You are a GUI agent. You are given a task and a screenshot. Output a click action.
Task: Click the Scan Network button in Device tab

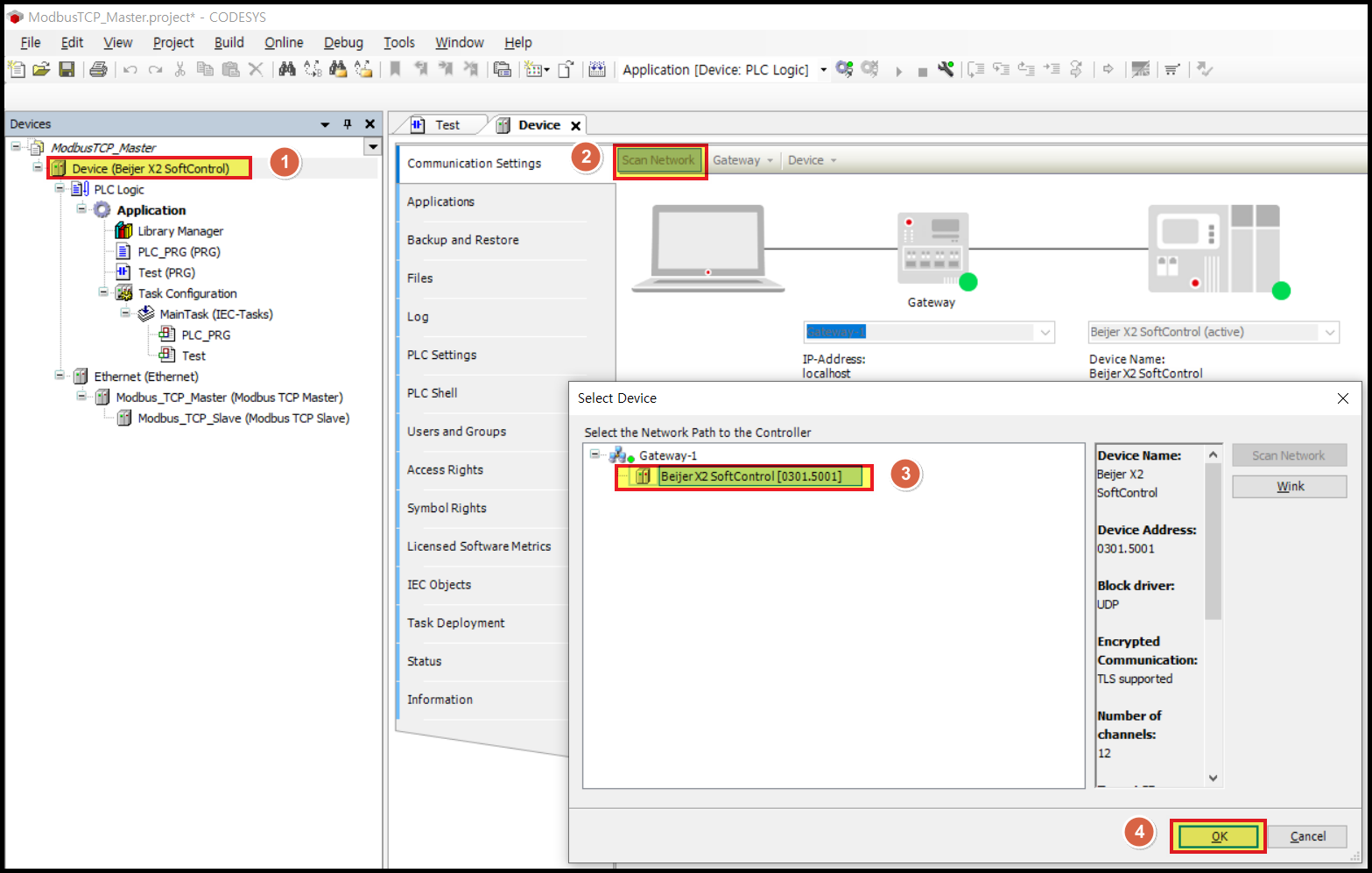pyautogui.click(x=658, y=160)
